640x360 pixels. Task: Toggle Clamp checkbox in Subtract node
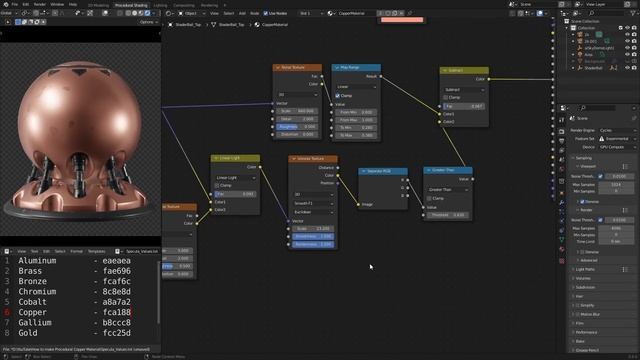tap(445, 98)
